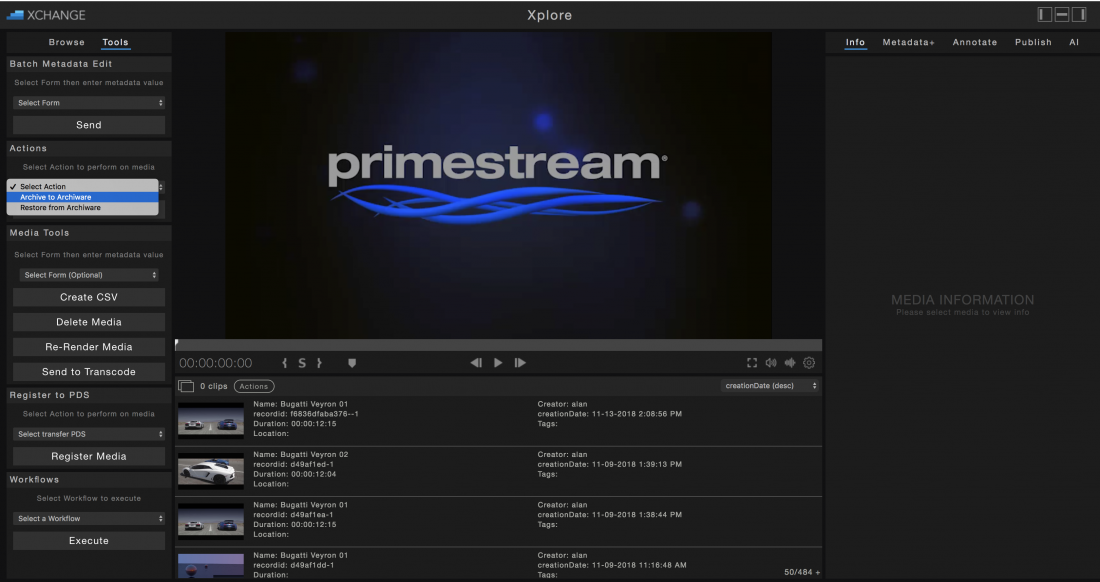Open the Select Form (Optional) dropdown
This screenshot has width=1100, height=582.
(x=89, y=275)
